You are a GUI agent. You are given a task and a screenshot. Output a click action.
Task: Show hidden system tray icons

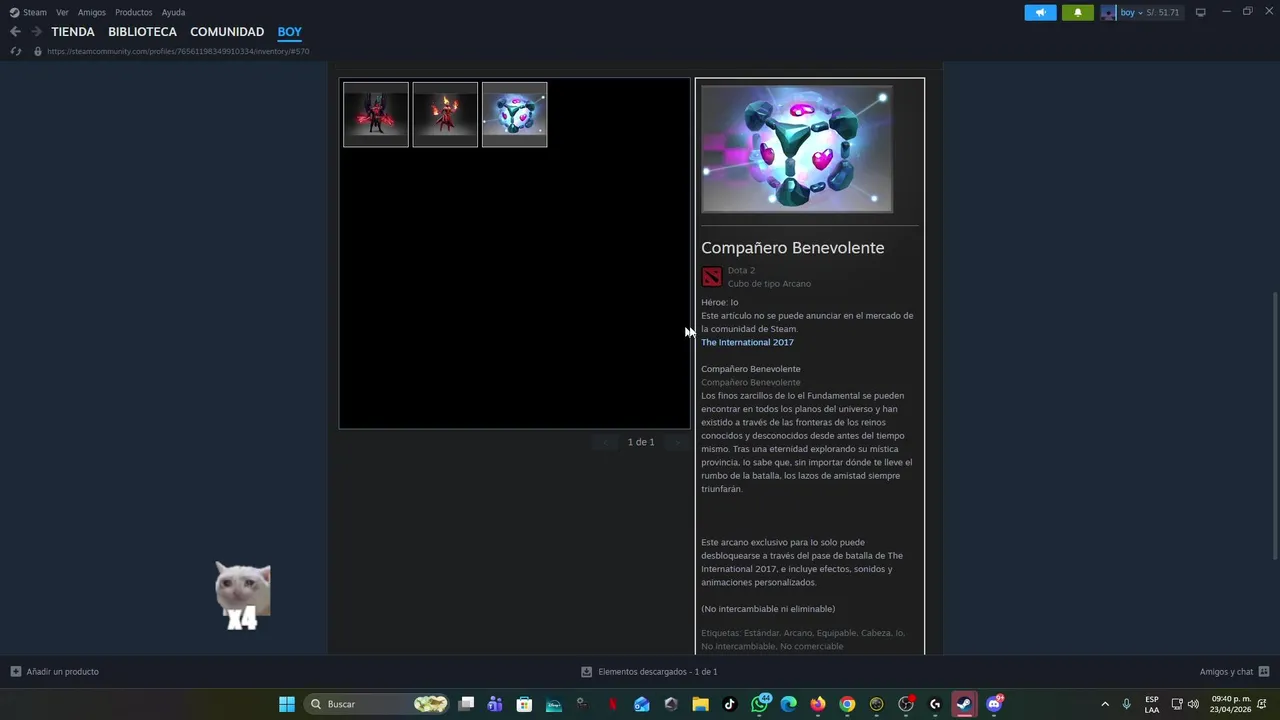click(1104, 704)
